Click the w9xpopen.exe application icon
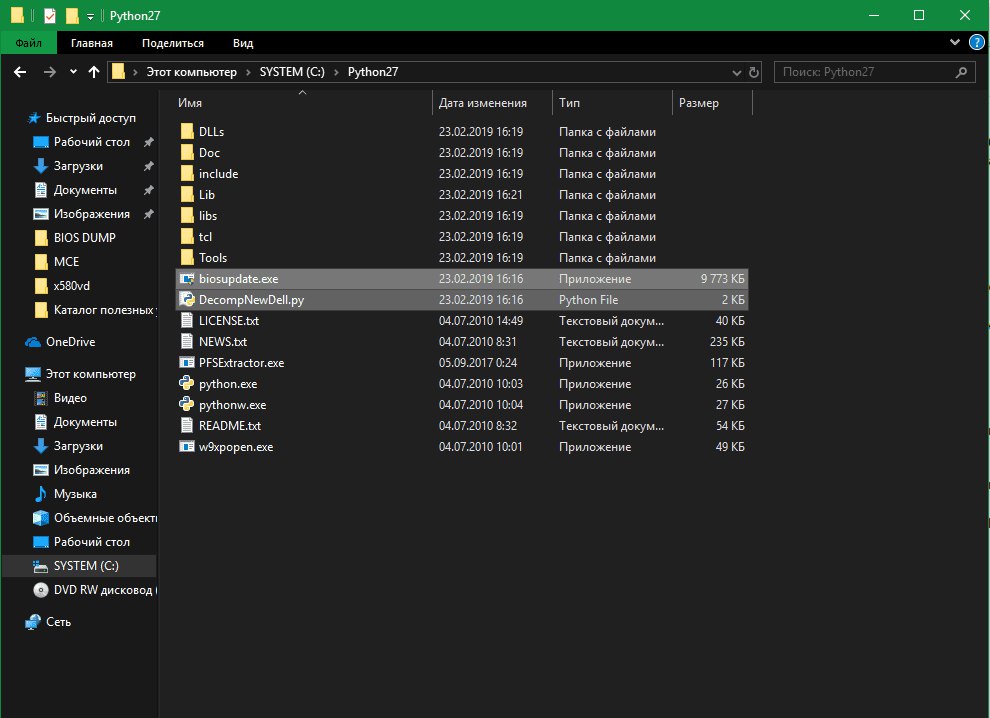Screen dimensions: 990x718 tap(187, 446)
